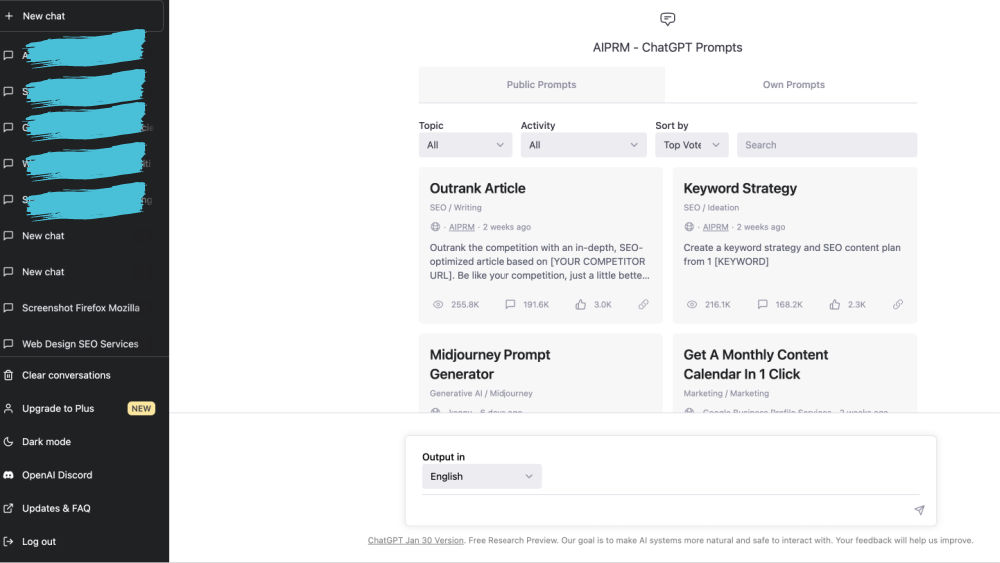1000x563 pixels.
Task: Click views eye icon on Keyword Strategy card
Action: coord(692,304)
